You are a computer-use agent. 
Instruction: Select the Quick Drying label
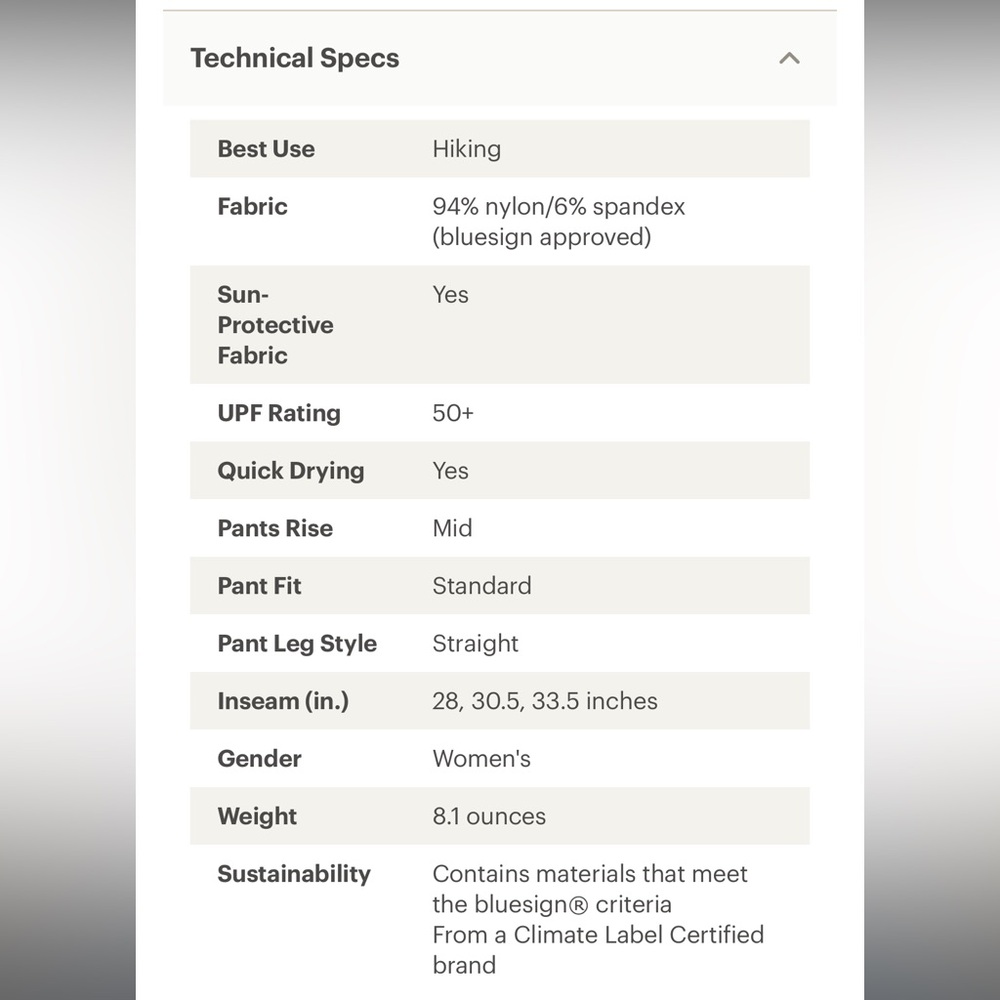[x=291, y=471]
